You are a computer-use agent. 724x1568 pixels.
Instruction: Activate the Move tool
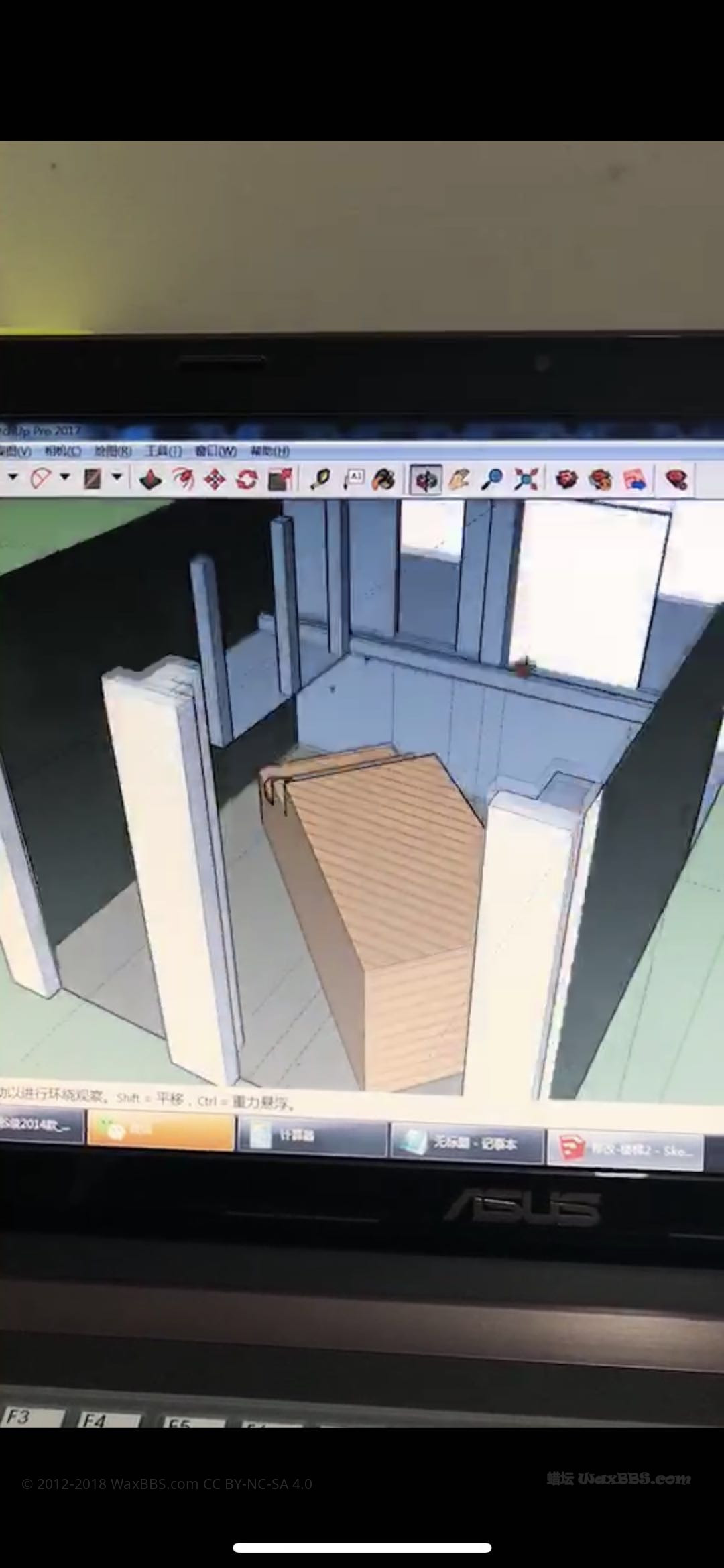pyautogui.click(x=215, y=479)
